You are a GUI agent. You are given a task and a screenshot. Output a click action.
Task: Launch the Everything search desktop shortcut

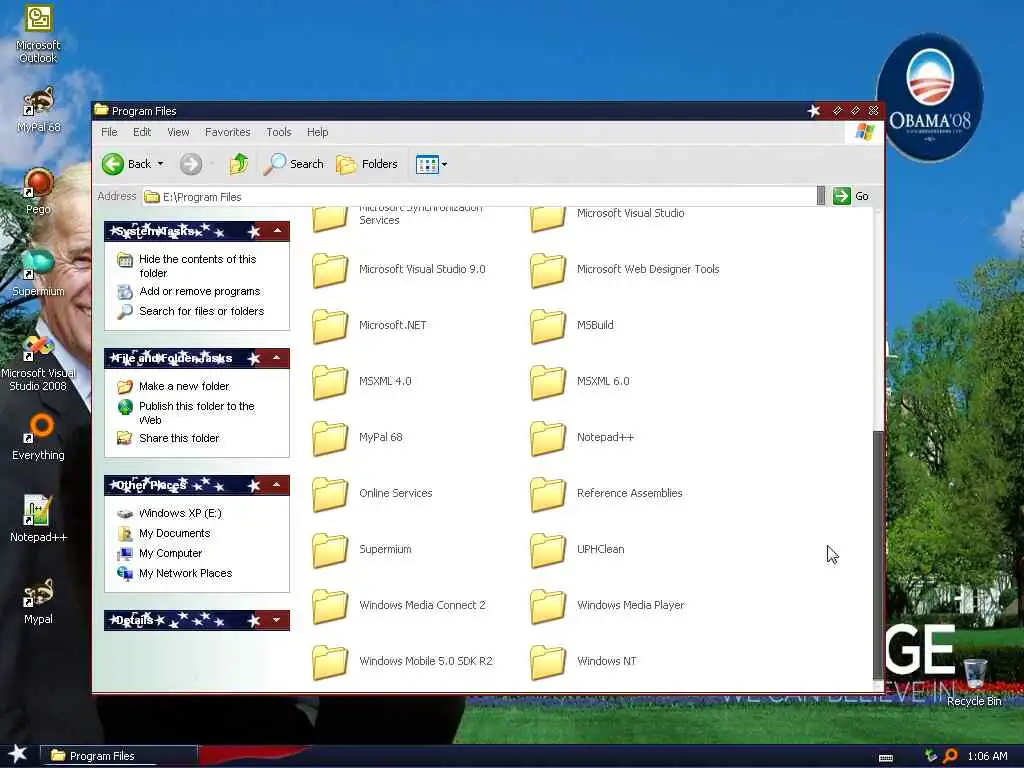[38, 437]
